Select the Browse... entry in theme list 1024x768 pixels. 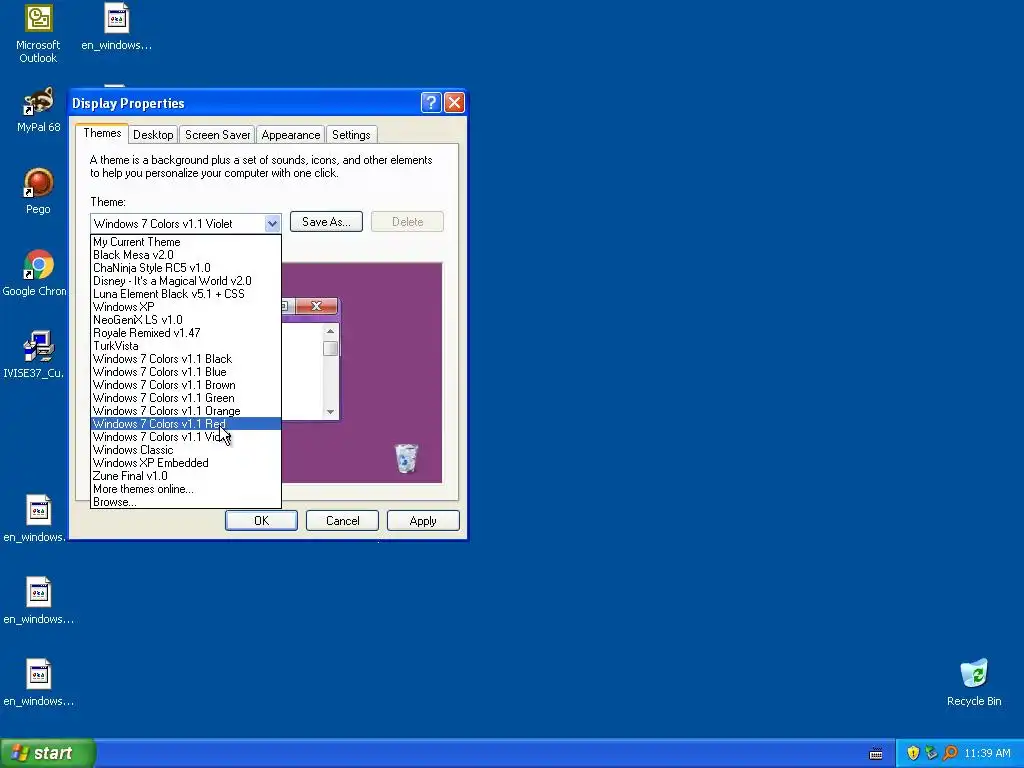point(185,502)
